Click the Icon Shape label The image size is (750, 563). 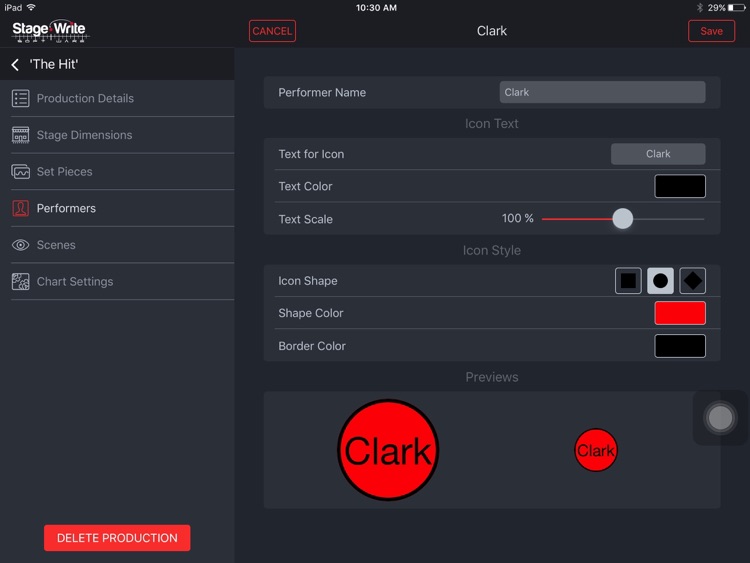click(x=308, y=281)
